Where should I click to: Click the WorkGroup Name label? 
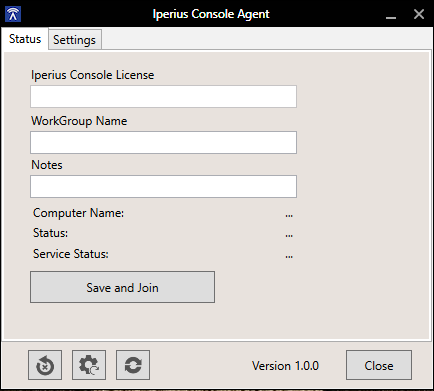[79, 121]
